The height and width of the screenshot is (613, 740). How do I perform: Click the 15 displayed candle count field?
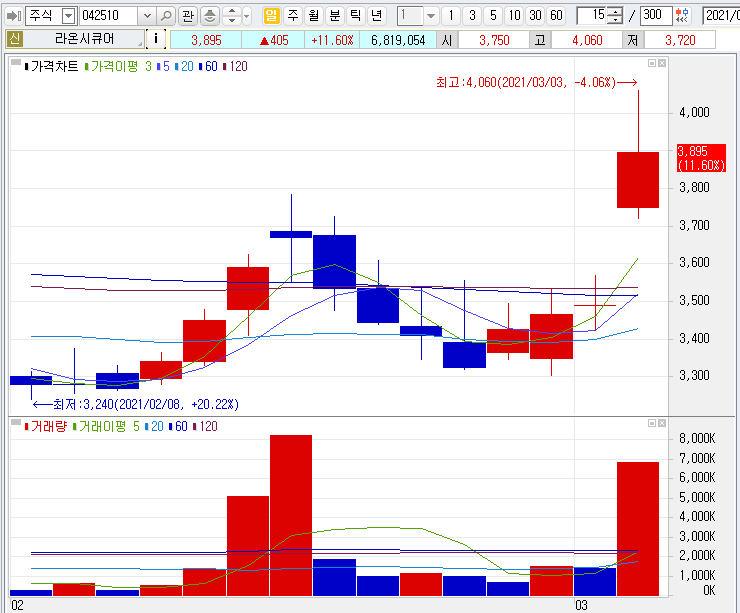[592, 16]
